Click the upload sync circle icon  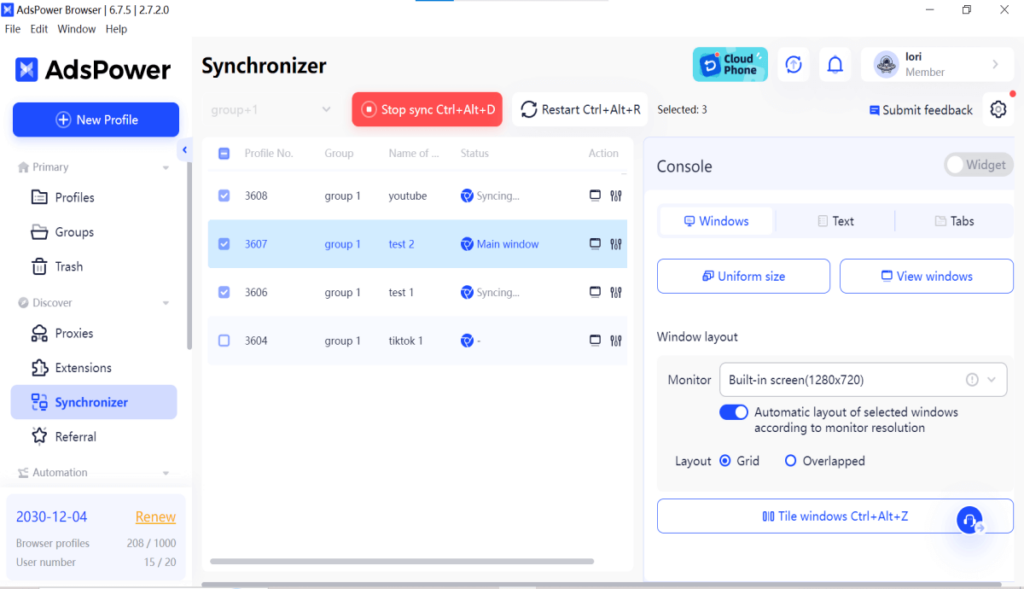[793, 65]
